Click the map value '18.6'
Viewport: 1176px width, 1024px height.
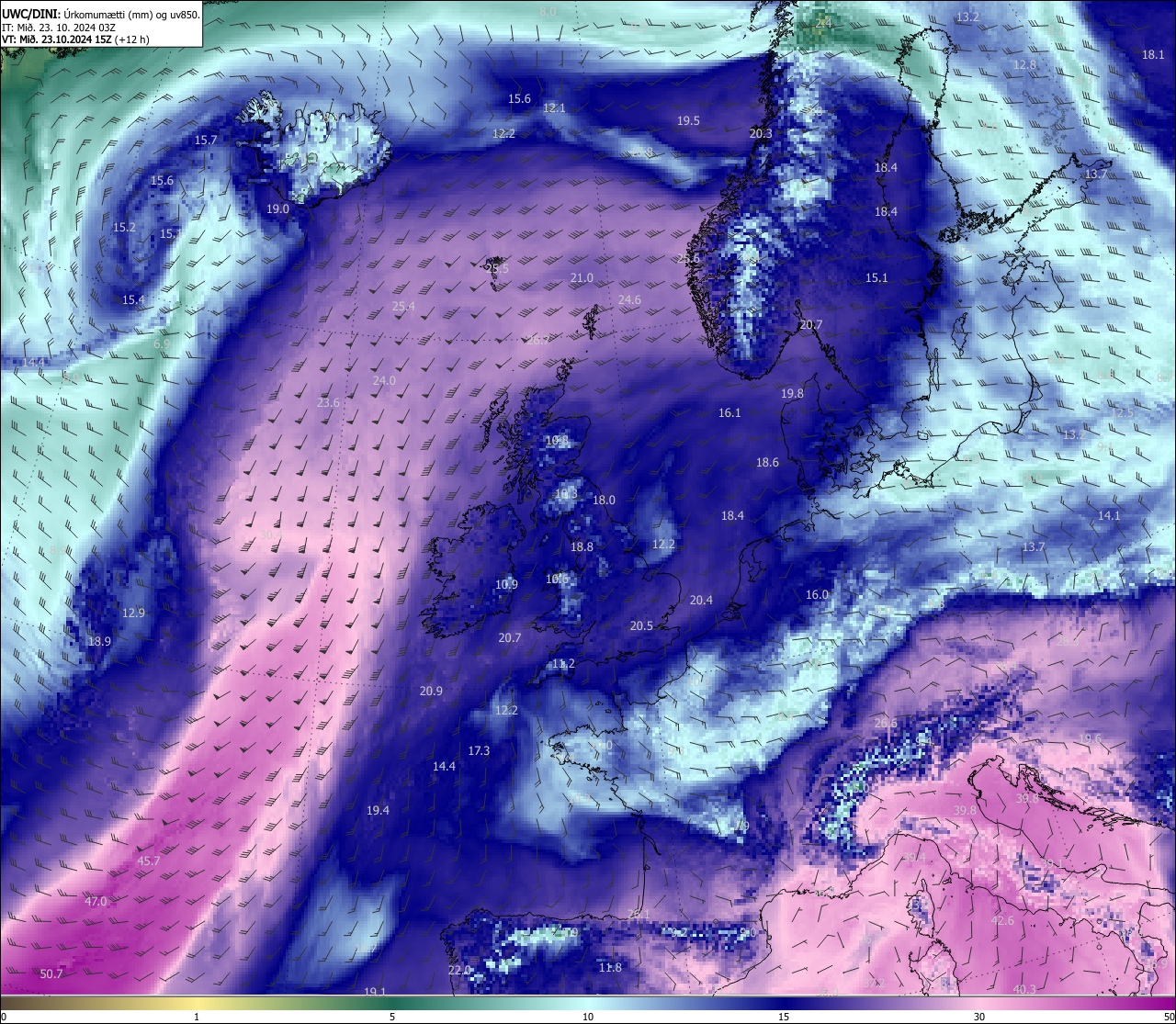tap(767, 462)
